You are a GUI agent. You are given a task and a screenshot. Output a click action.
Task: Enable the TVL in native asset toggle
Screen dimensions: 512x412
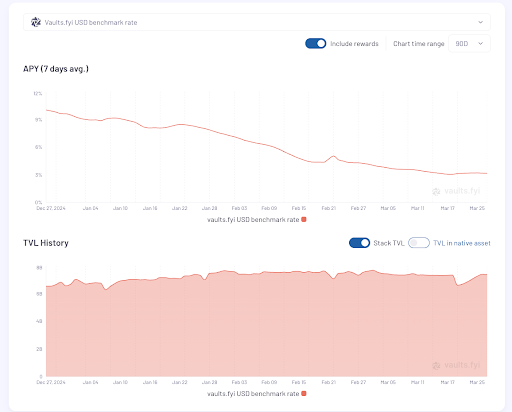click(x=419, y=243)
